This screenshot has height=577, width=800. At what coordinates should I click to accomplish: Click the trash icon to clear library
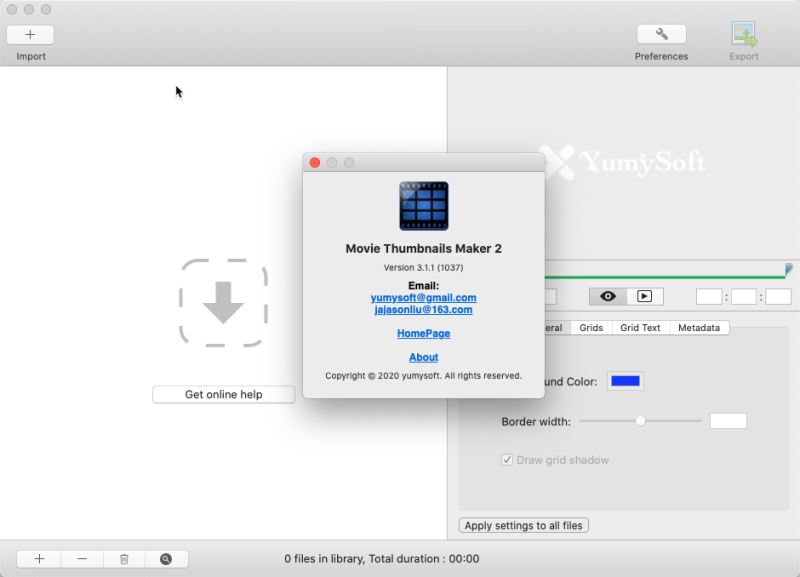coord(124,559)
